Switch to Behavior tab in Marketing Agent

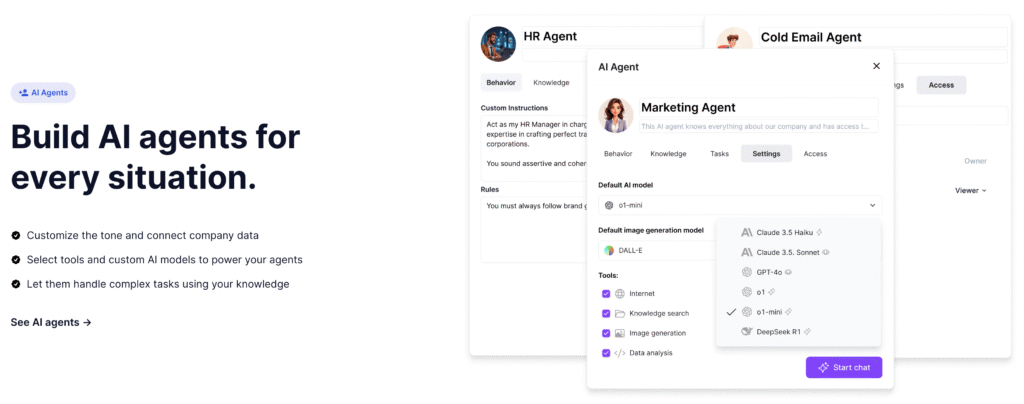click(618, 154)
